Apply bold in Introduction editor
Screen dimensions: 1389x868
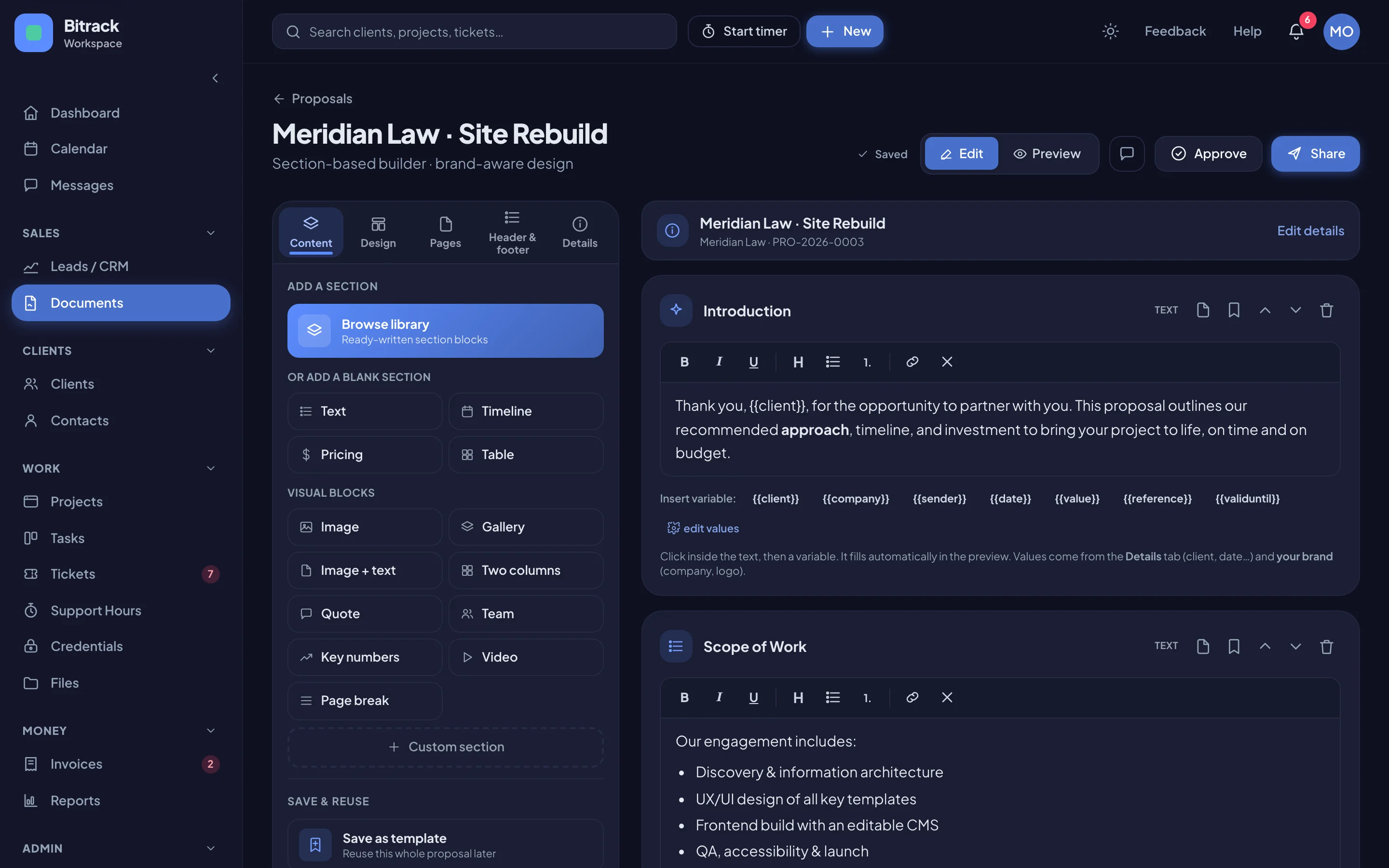684,362
